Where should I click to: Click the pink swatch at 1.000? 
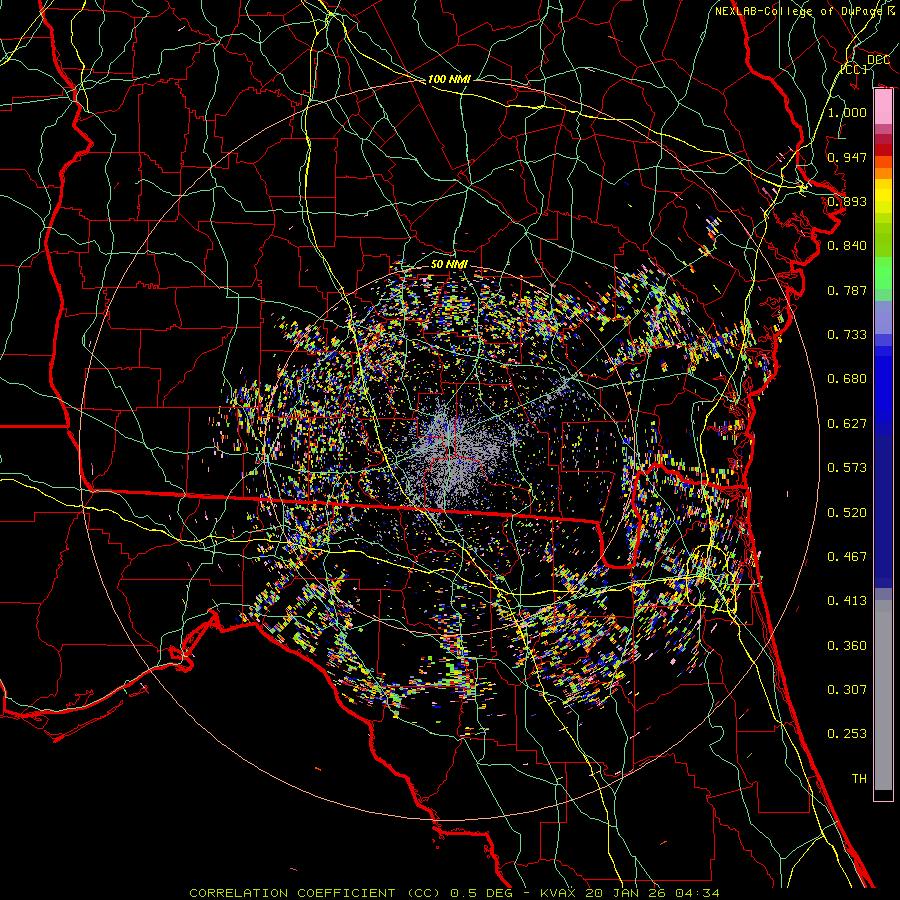point(883,112)
